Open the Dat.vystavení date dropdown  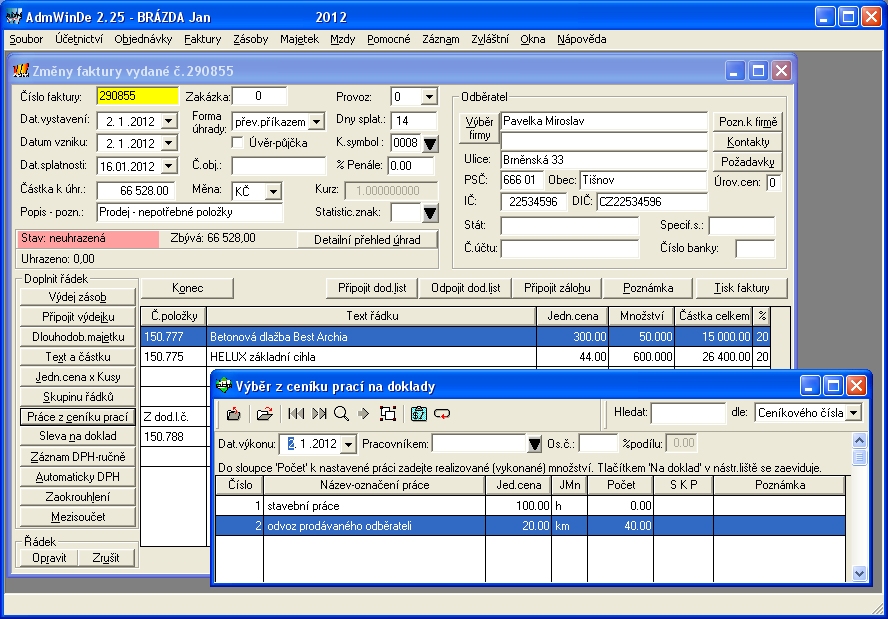169,122
